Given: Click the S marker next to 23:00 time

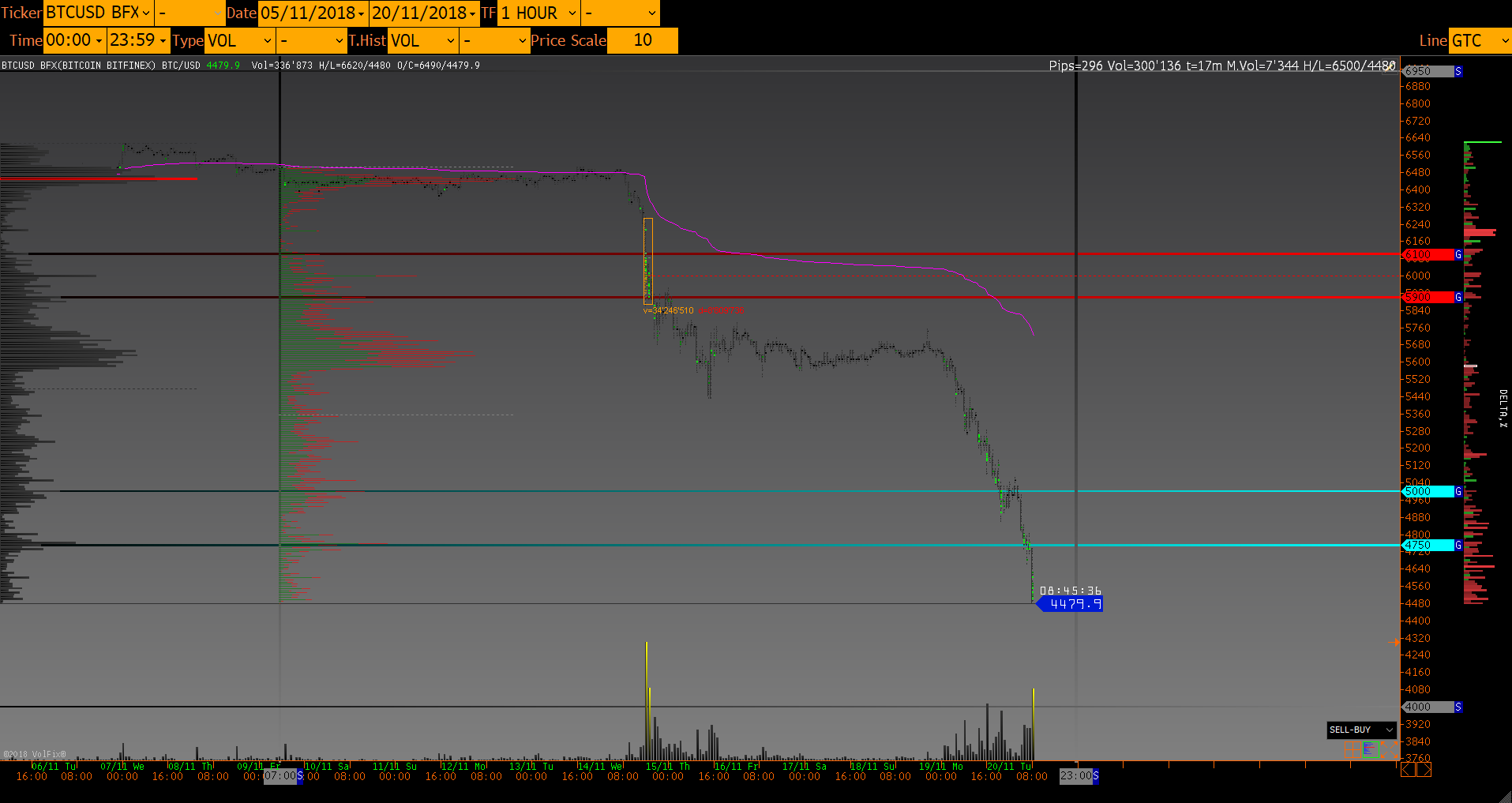Looking at the screenshot, I should 1095,776.
